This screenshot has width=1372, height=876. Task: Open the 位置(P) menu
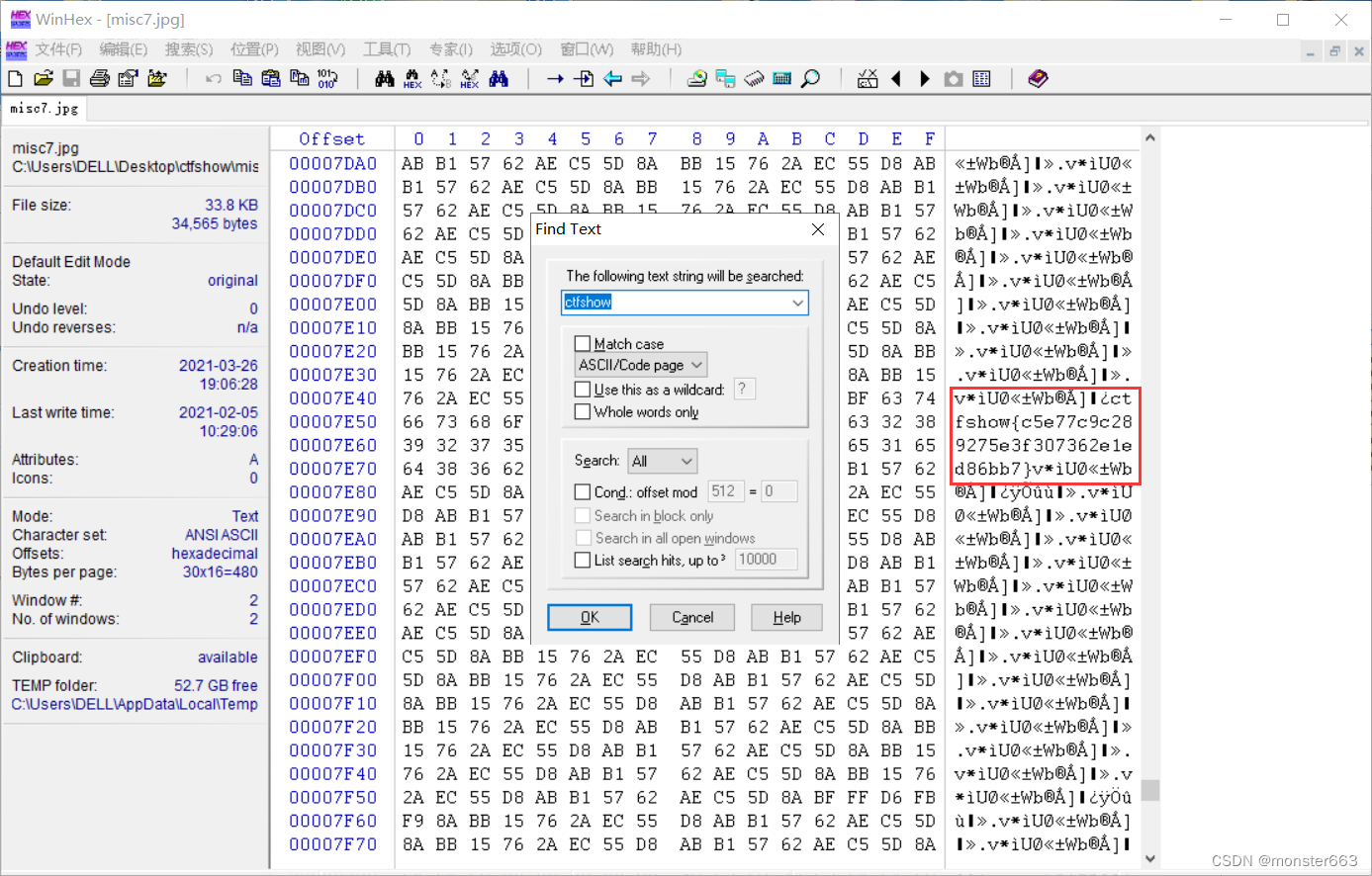pyautogui.click(x=254, y=49)
